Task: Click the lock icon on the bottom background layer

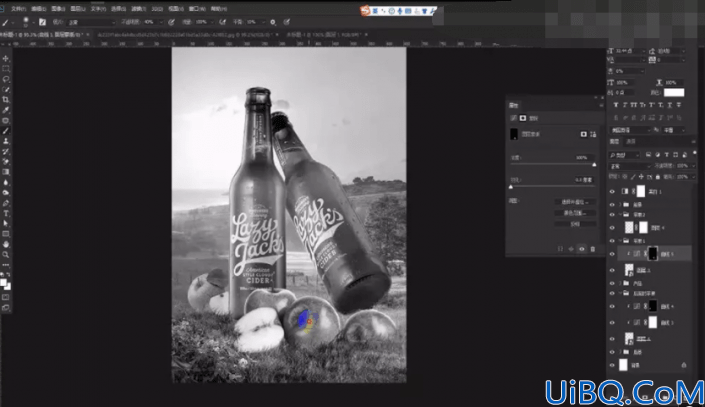Action: click(x=683, y=365)
